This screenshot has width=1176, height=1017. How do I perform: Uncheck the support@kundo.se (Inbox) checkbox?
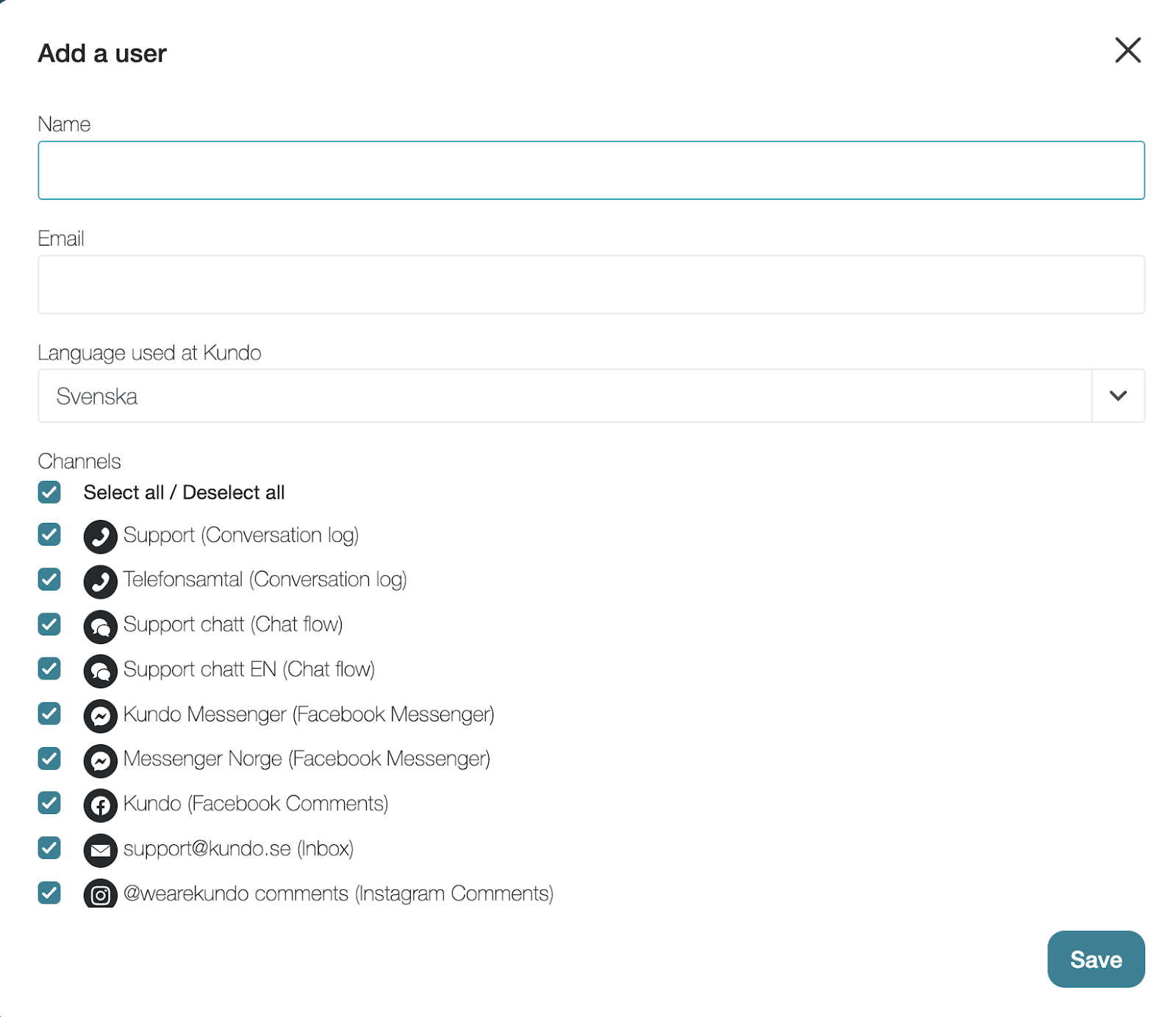49,848
